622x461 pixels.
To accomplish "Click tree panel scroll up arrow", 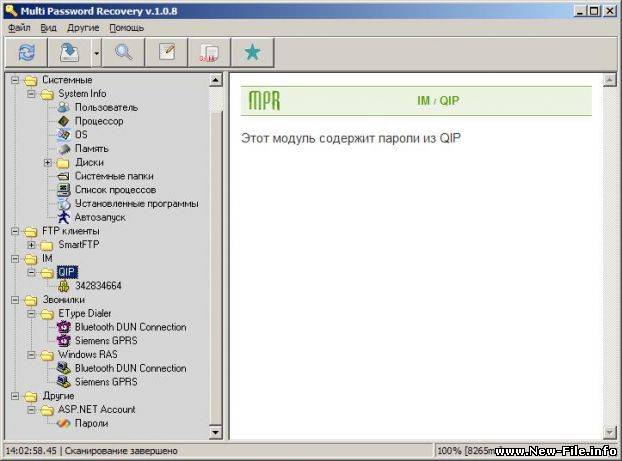I will 215,80.
